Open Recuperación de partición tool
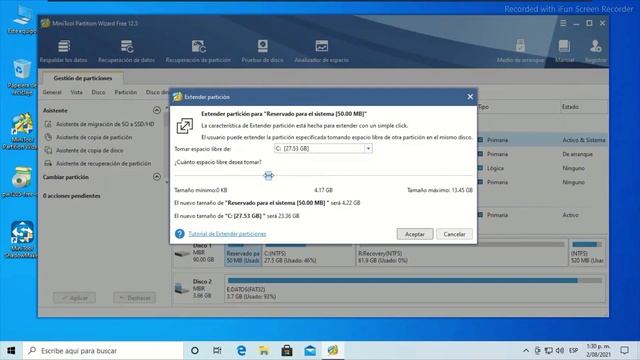 [x=198, y=51]
